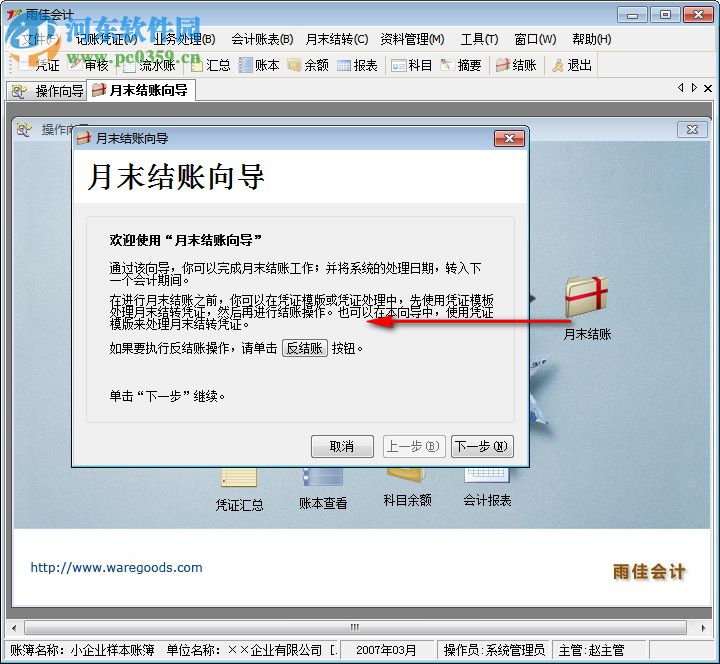
Task: Click the scrollbar left arrow
Action: point(14,628)
